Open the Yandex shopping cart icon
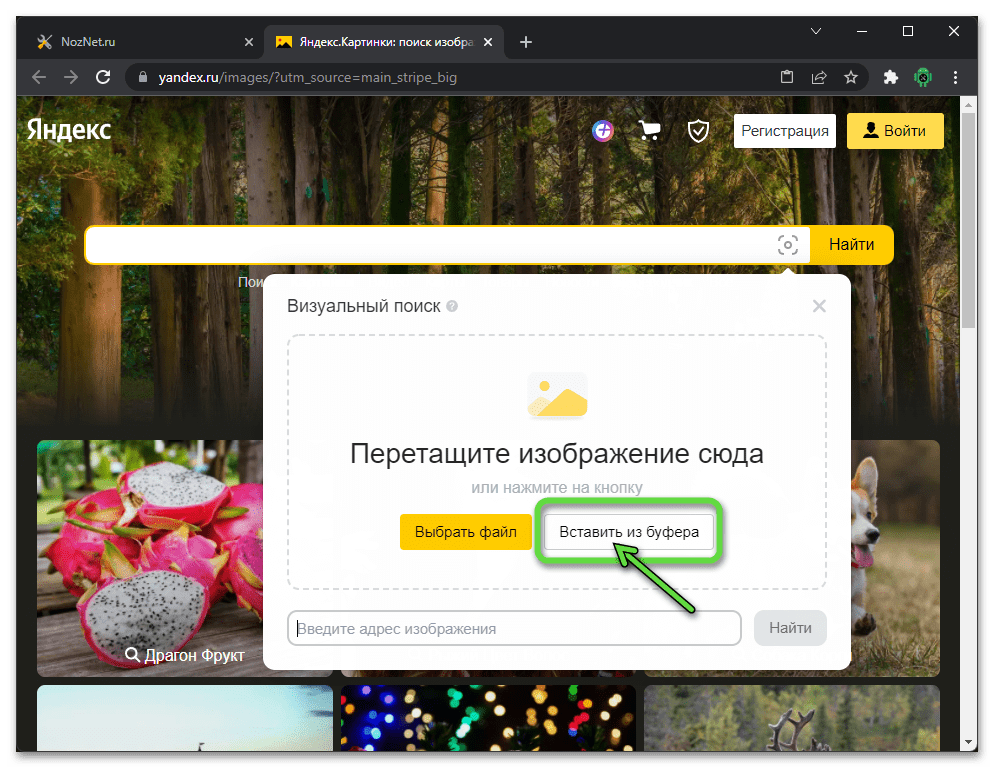Screen dimensions: 994x768 click(649, 131)
